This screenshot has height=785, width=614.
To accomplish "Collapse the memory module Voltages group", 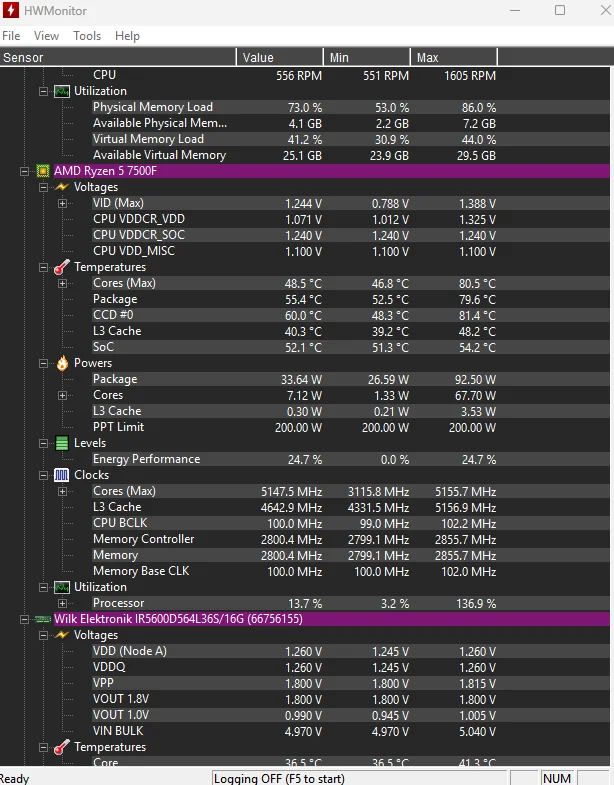I will point(44,635).
